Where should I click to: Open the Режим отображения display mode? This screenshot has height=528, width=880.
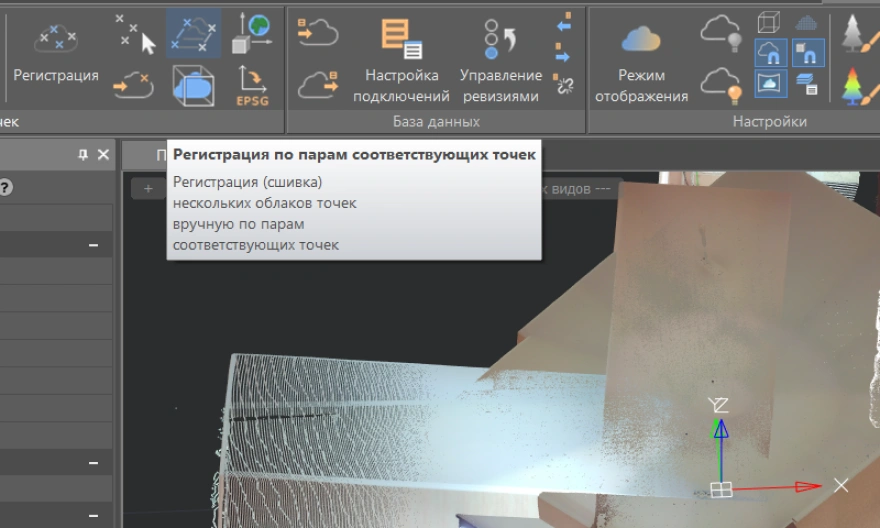point(641,60)
